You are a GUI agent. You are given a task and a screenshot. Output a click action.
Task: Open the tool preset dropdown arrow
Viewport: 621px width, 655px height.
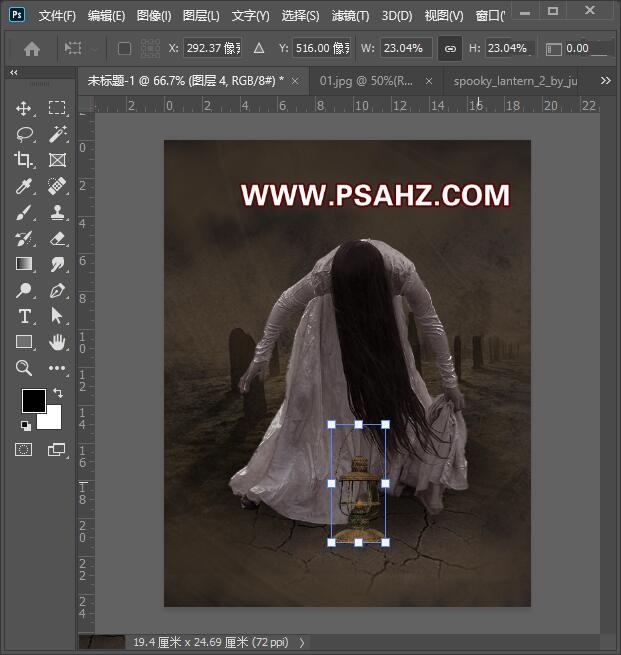(95, 49)
